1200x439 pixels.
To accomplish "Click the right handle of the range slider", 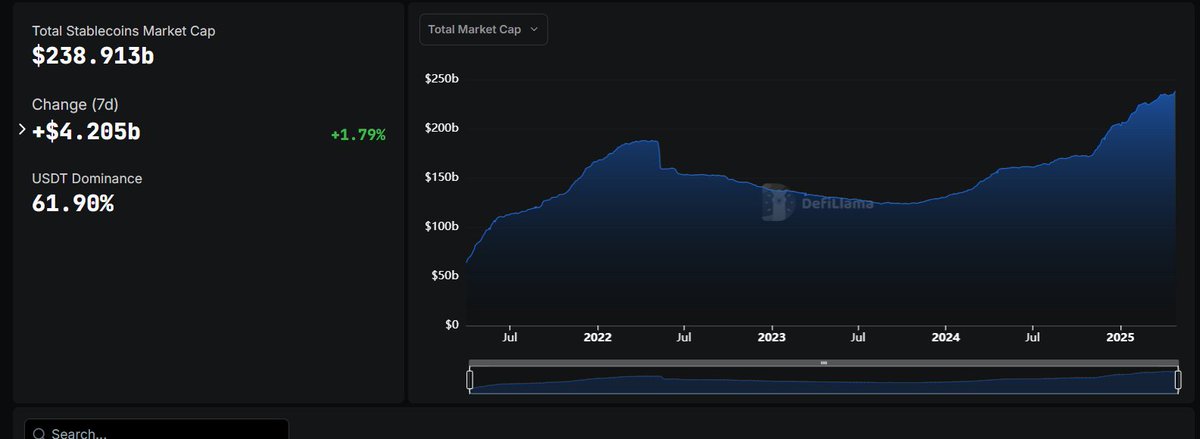I will pos(1179,380).
